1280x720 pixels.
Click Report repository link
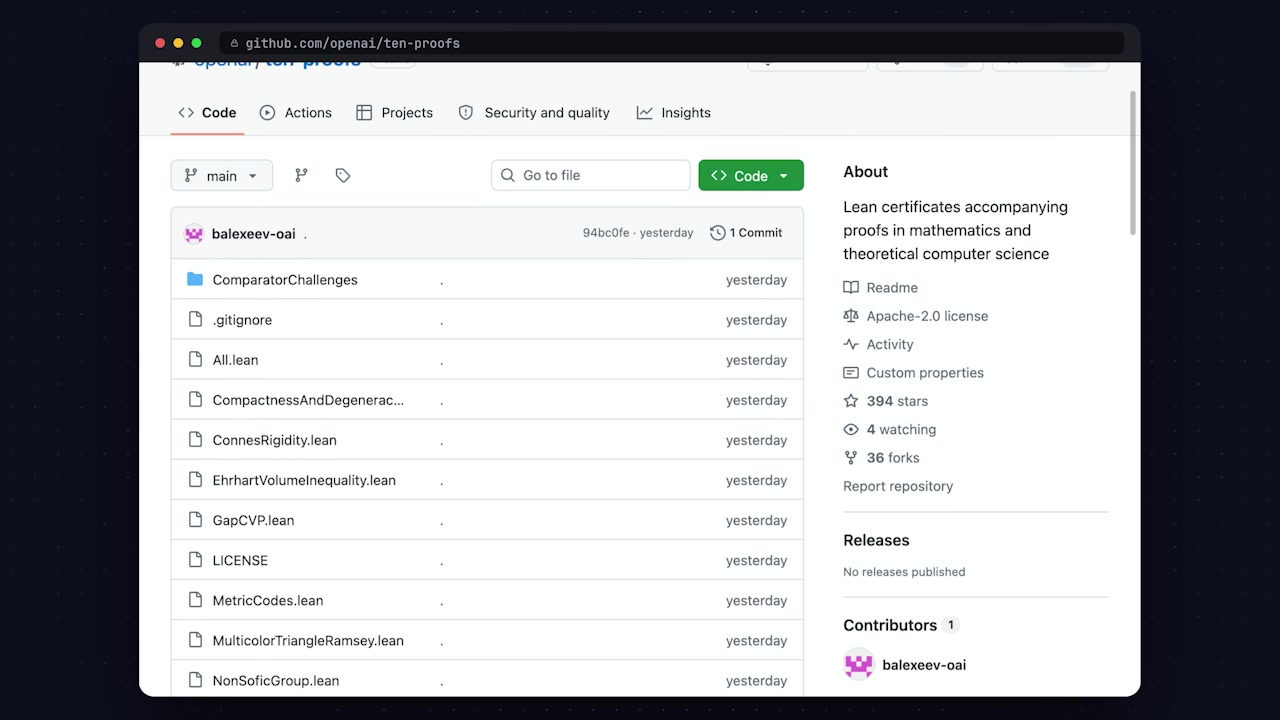click(x=898, y=486)
